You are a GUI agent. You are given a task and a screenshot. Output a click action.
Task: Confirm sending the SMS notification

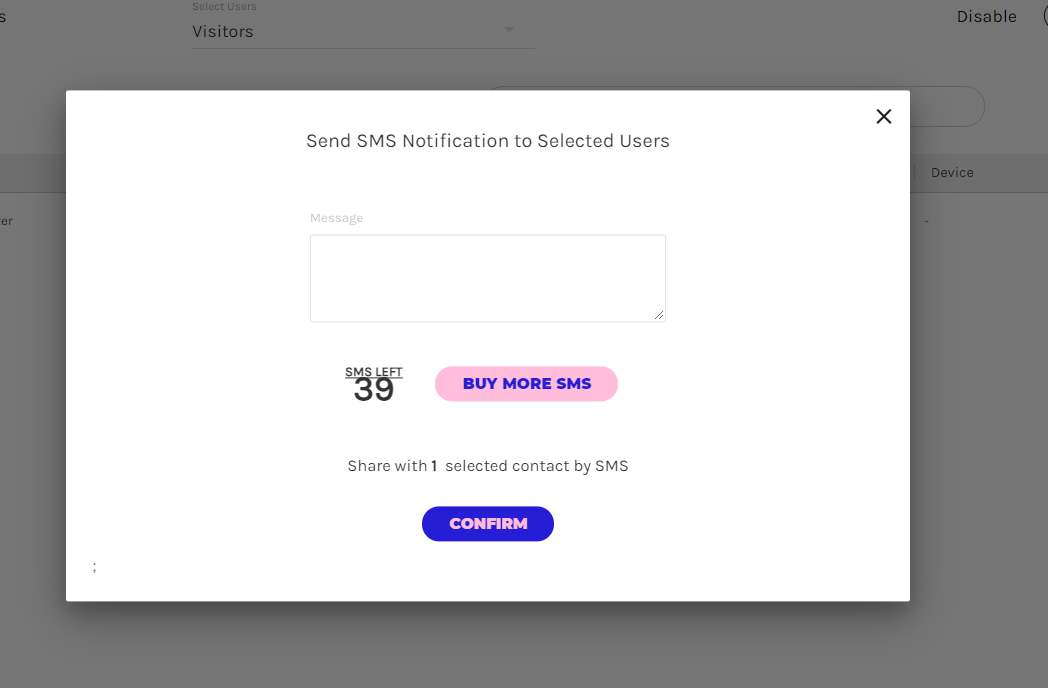tap(487, 524)
